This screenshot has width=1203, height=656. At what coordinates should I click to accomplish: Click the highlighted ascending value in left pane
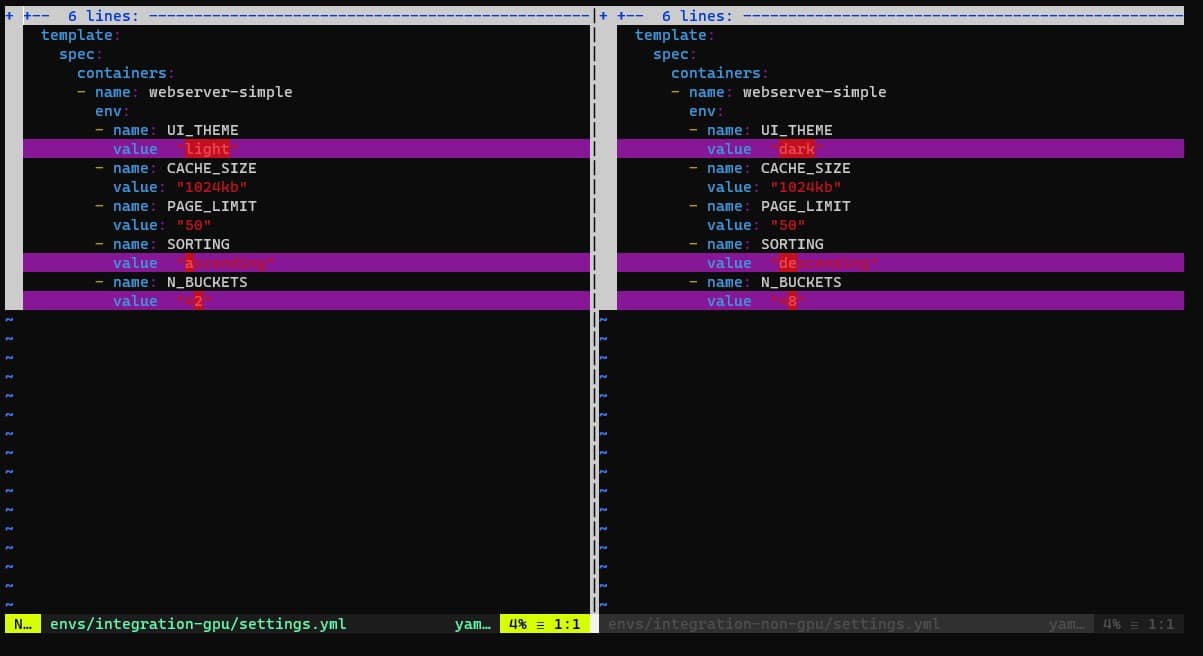225,263
